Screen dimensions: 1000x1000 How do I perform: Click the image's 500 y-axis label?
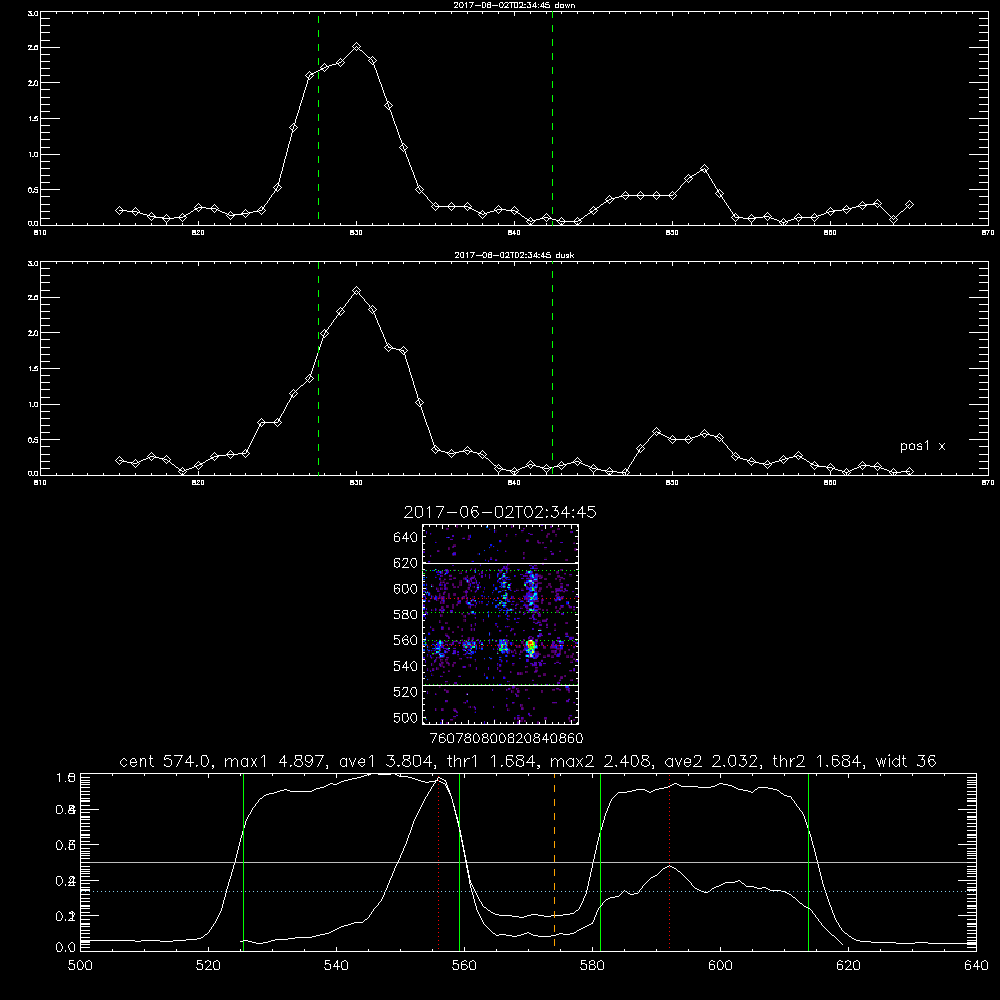coord(406,717)
